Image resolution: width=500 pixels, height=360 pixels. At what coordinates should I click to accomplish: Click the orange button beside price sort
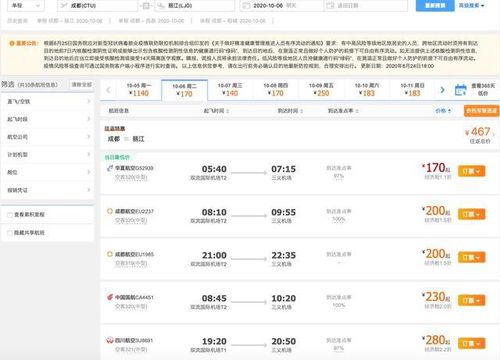coord(481,111)
